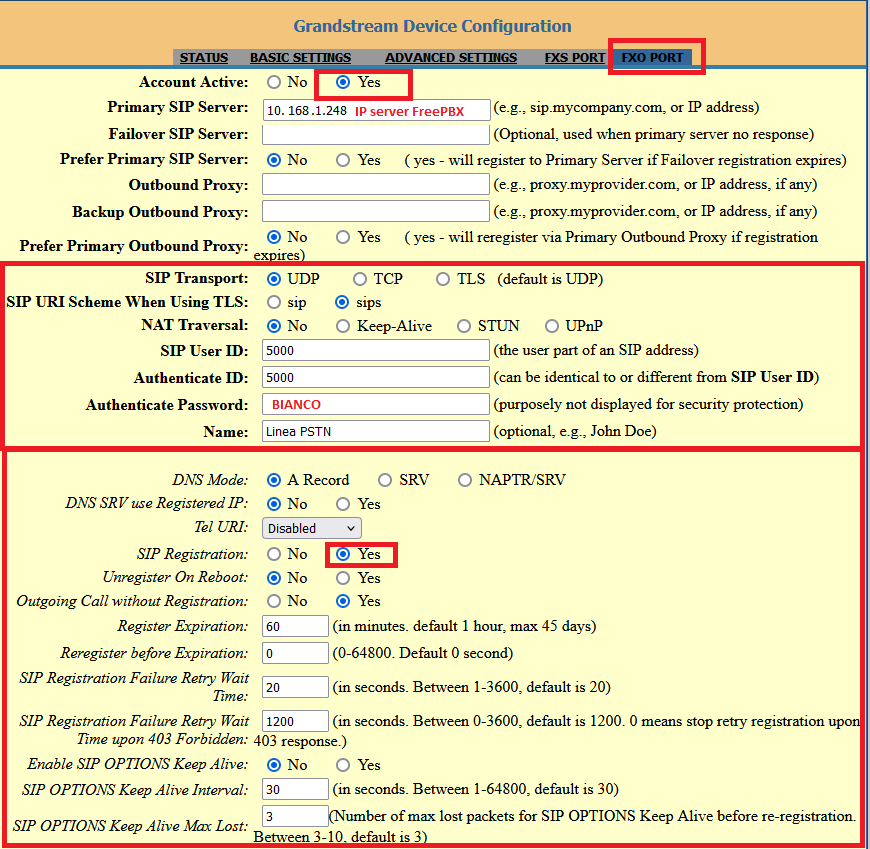Set DNS SRV use Registered IP to Yes
Viewport: 870px width, 849px height.
(x=343, y=504)
